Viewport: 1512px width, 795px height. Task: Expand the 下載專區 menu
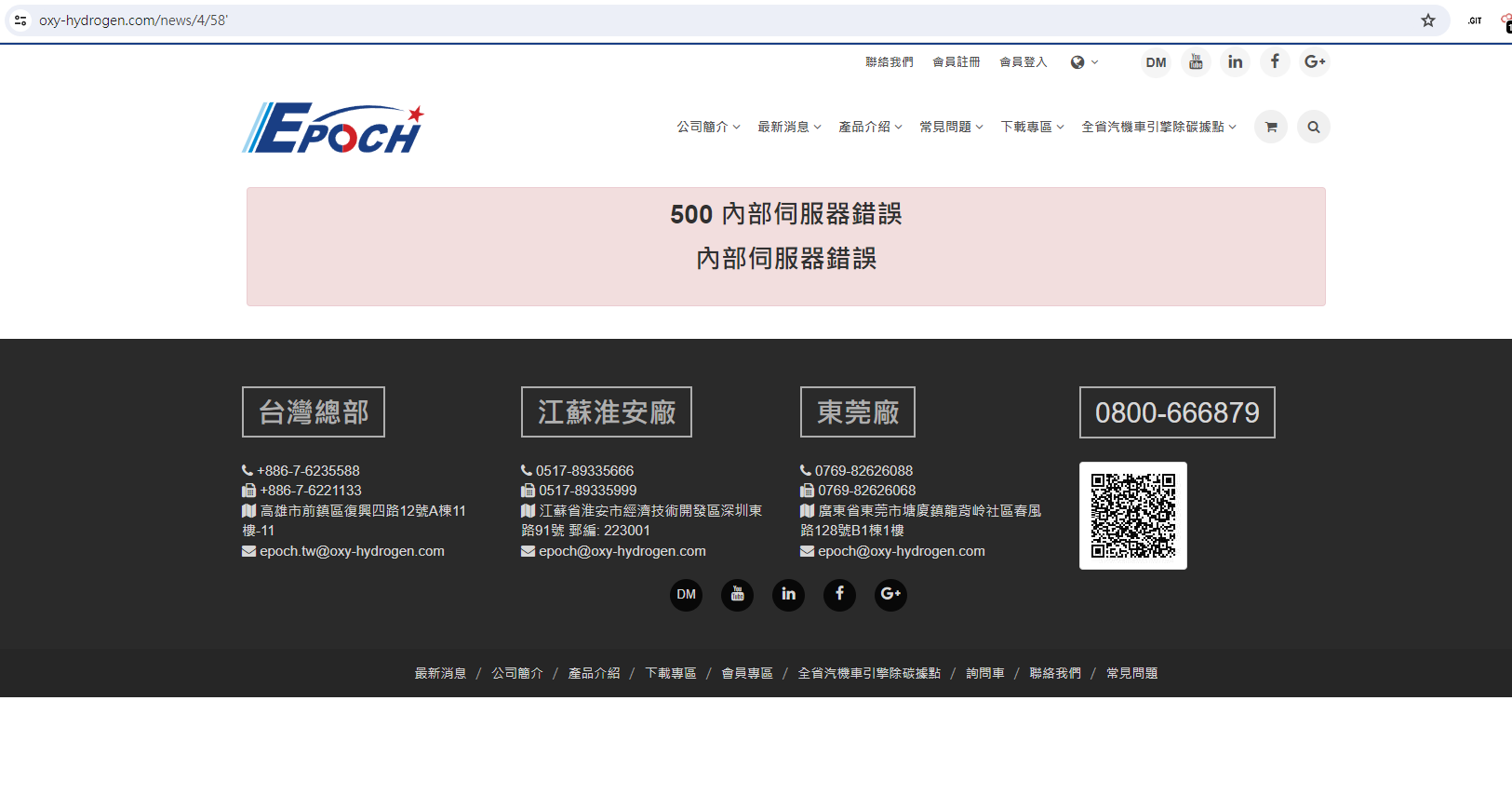(x=1032, y=127)
